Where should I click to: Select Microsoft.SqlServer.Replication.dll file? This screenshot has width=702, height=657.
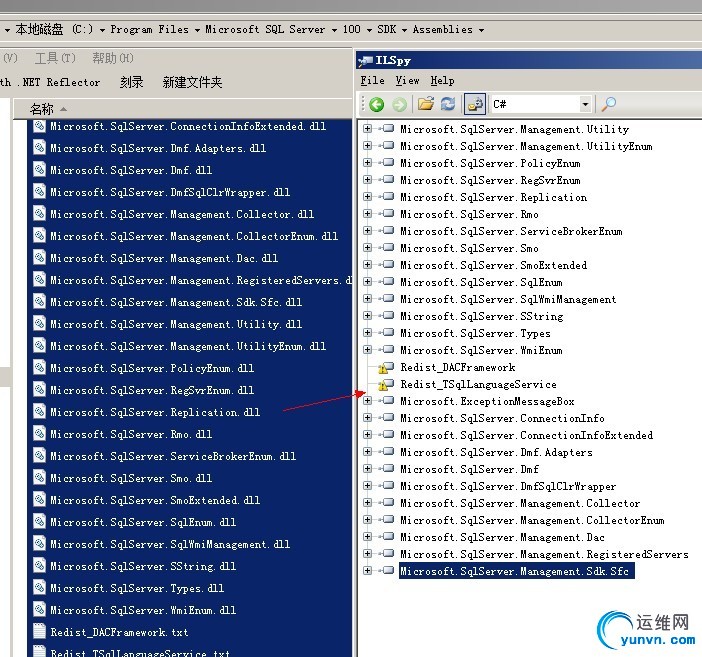[155, 412]
